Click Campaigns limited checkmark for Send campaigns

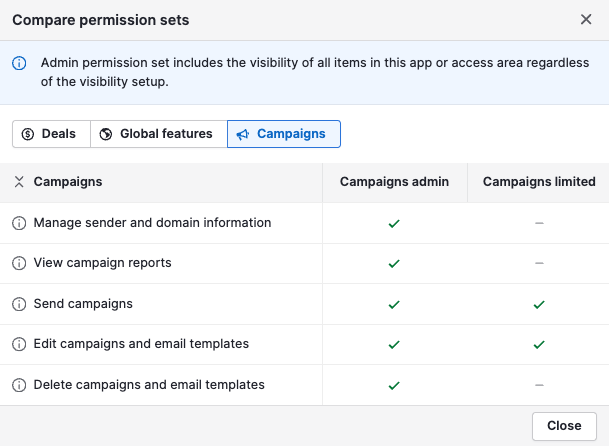point(539,304)
